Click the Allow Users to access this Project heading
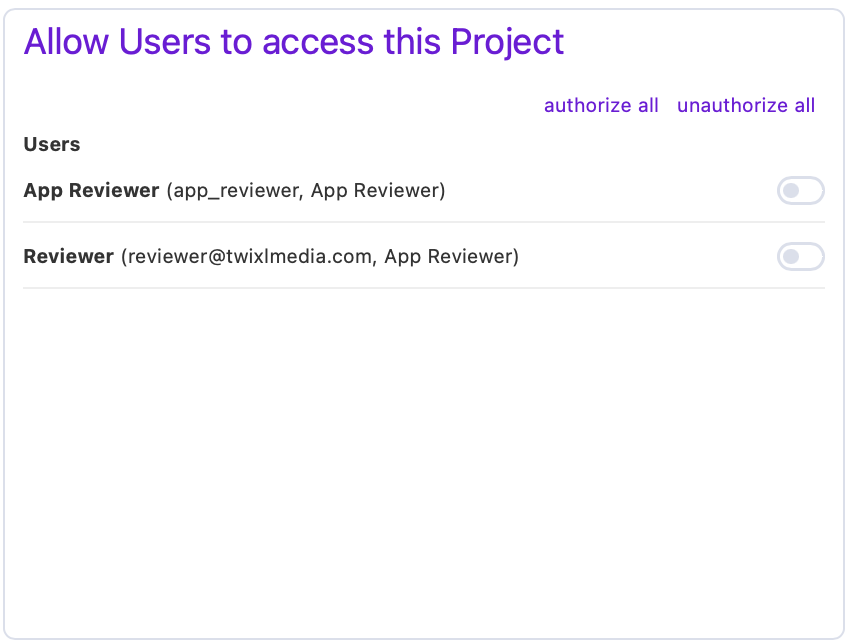 tap(294, 42)
